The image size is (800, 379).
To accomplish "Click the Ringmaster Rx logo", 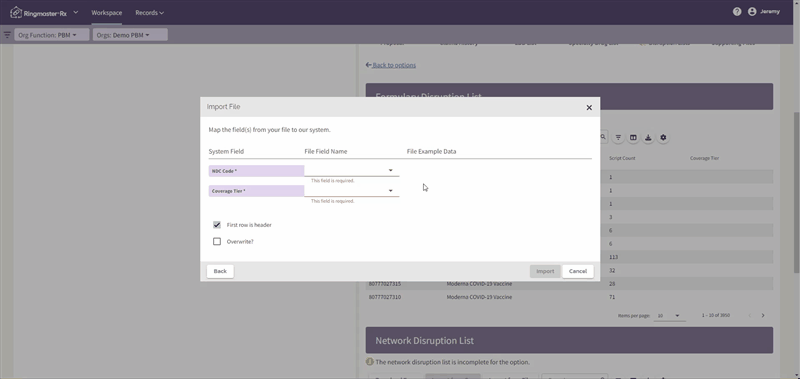I will [39, 12].
